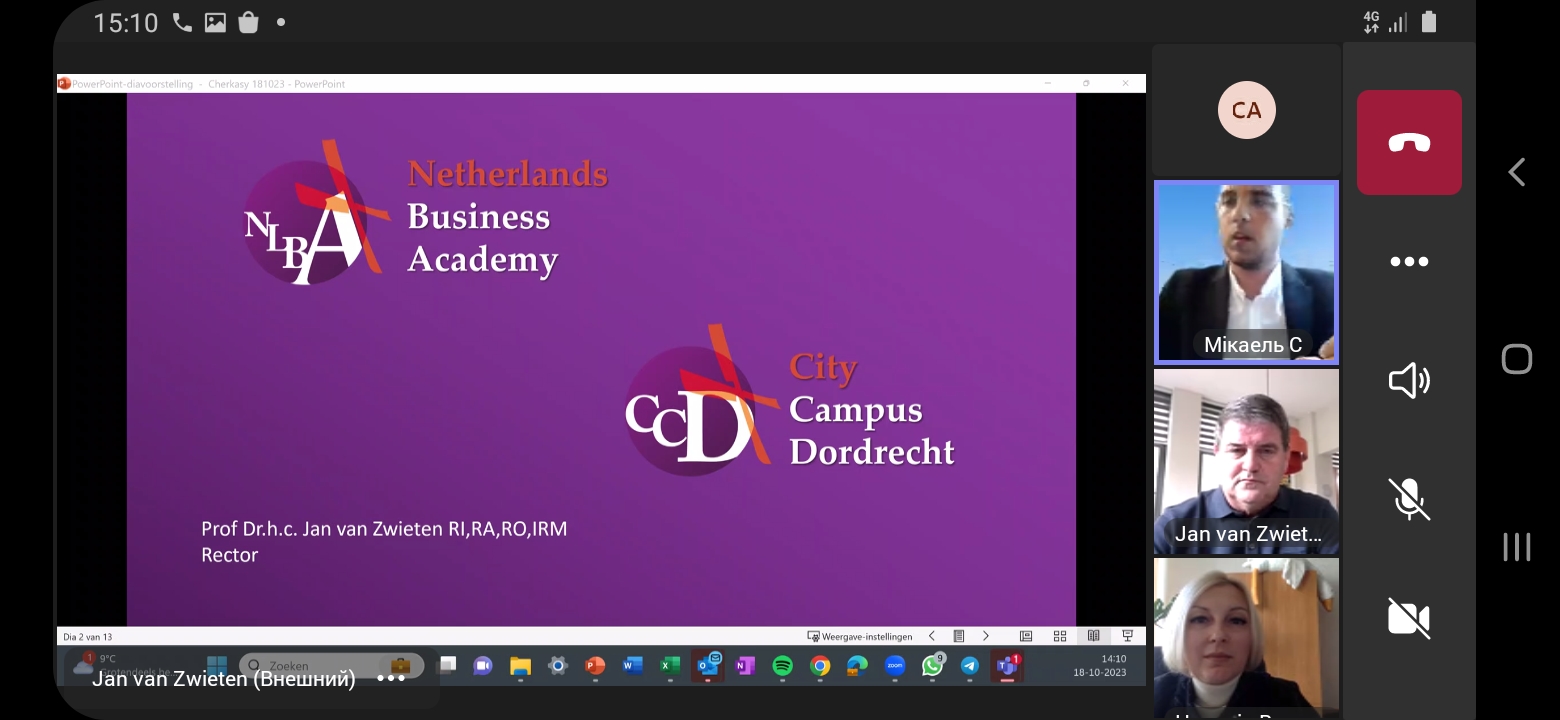Open the Android recent apps button
This screenshot has width=1560, height=720.
pos(1517,546)
